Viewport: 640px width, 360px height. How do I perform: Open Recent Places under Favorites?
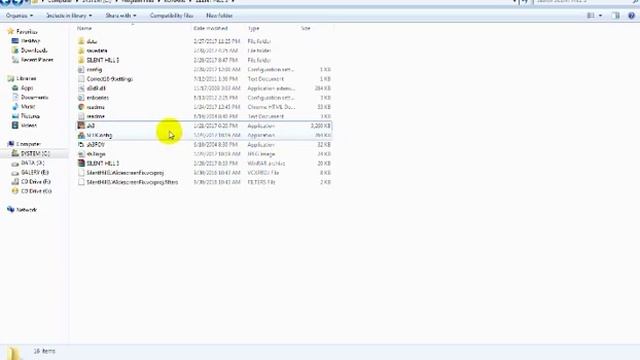pos(37,60)
